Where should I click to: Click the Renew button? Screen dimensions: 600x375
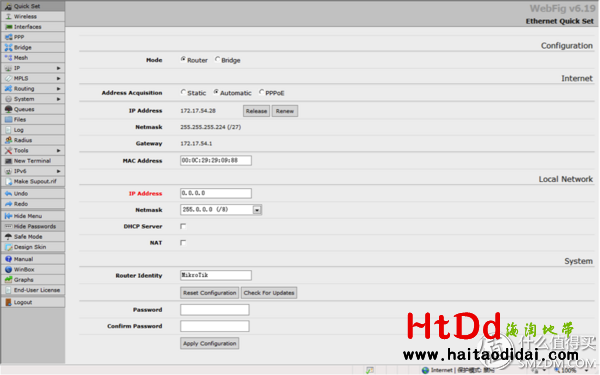tap(285, 111)
